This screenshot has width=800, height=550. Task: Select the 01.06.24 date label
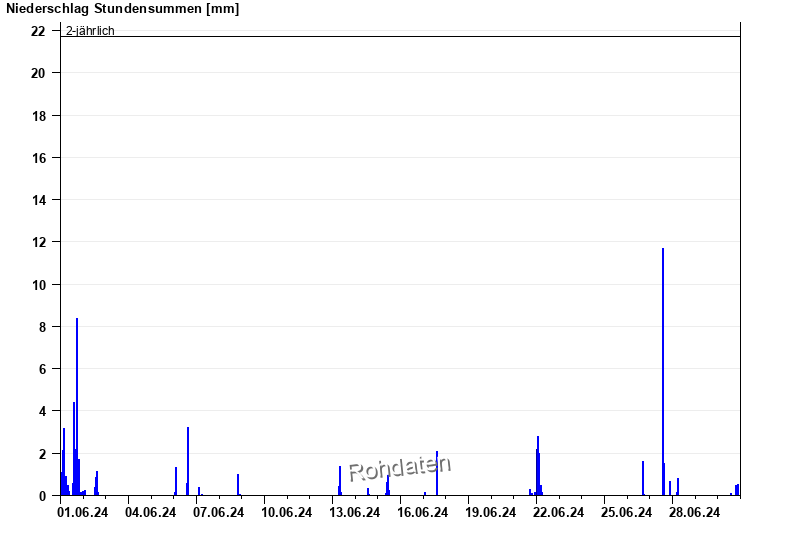82,513
